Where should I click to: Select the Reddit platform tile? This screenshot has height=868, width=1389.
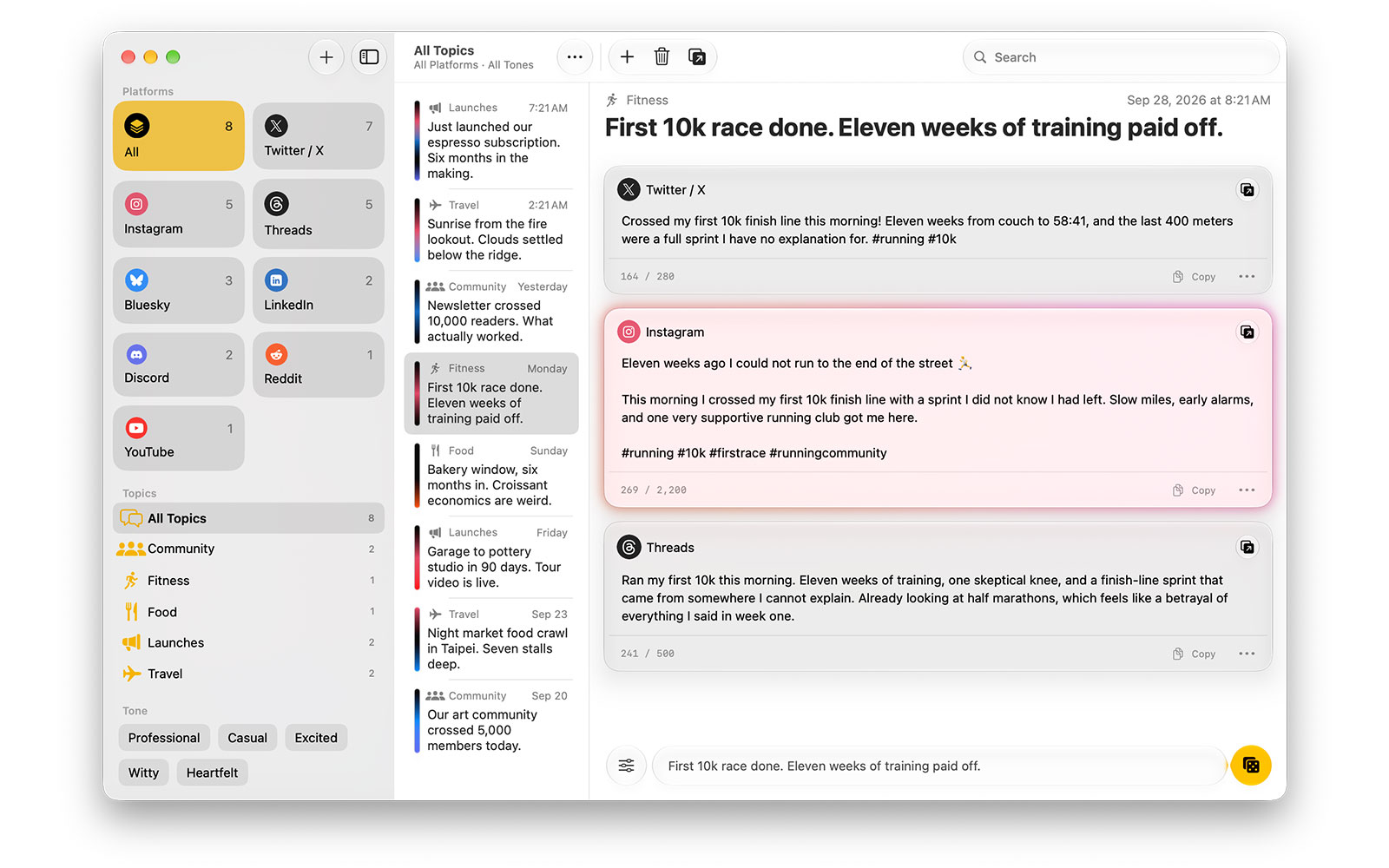319,365
